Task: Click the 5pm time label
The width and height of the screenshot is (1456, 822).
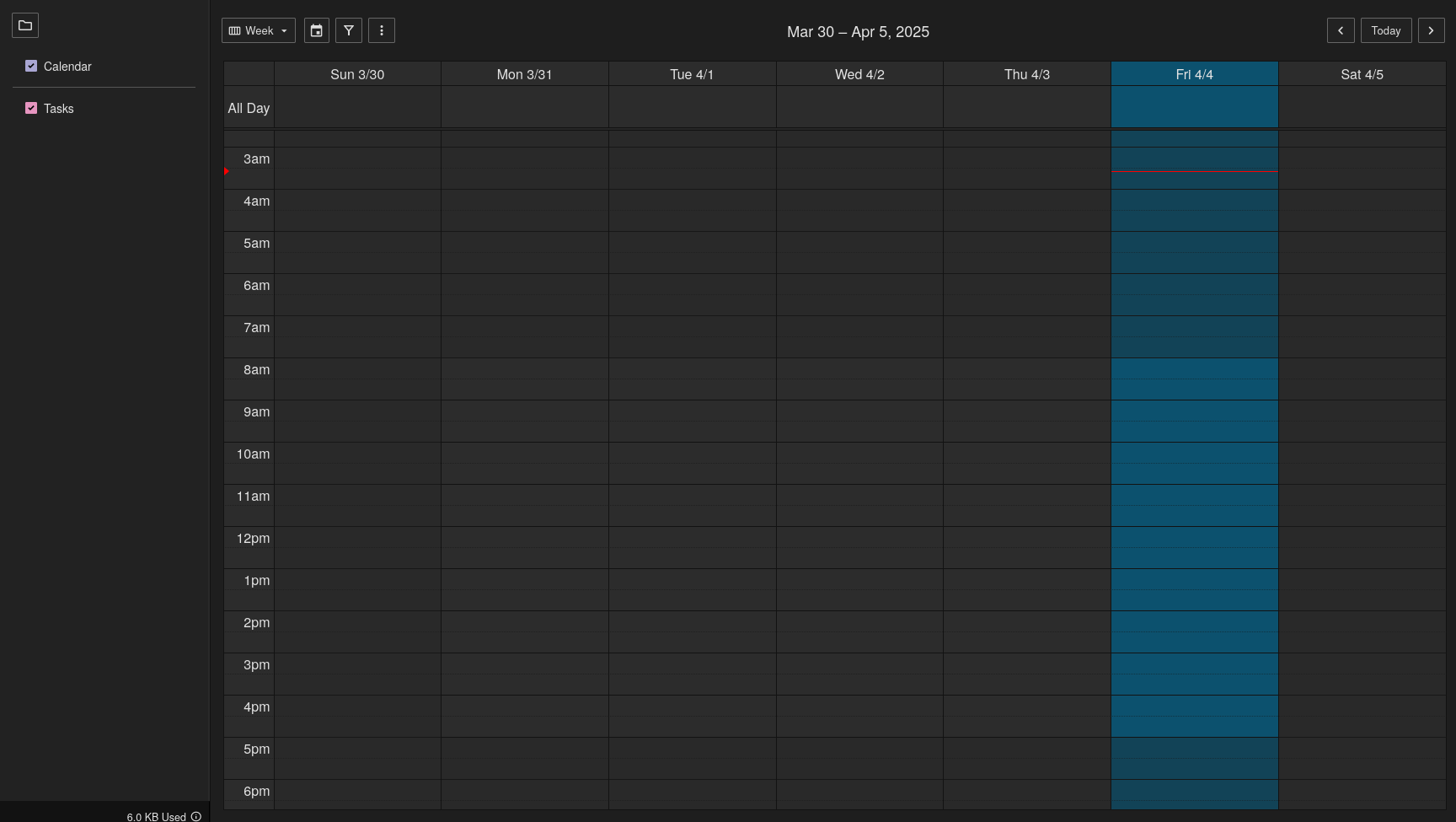Action: pyautogui.click(x=256, y=749)
